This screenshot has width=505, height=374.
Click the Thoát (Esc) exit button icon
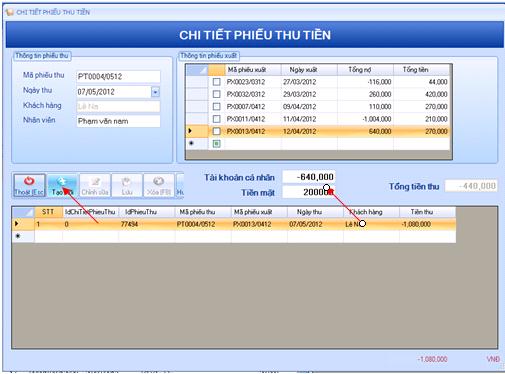click(x=29, y=181)
